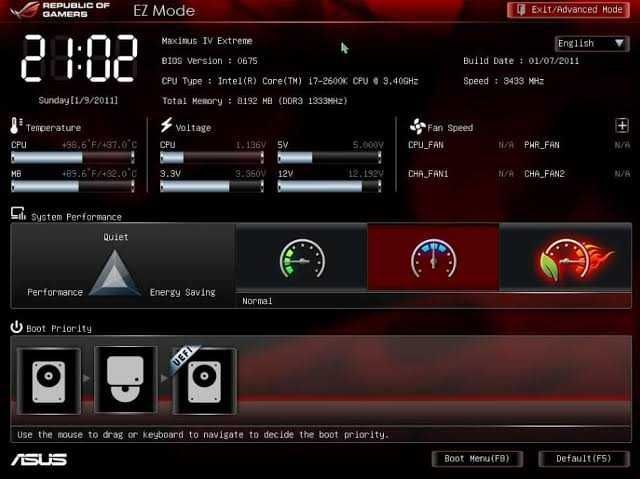Click the lightning bolt Voltage icon
The height and width of the screenshot is (479, 640).
(166, 125)
